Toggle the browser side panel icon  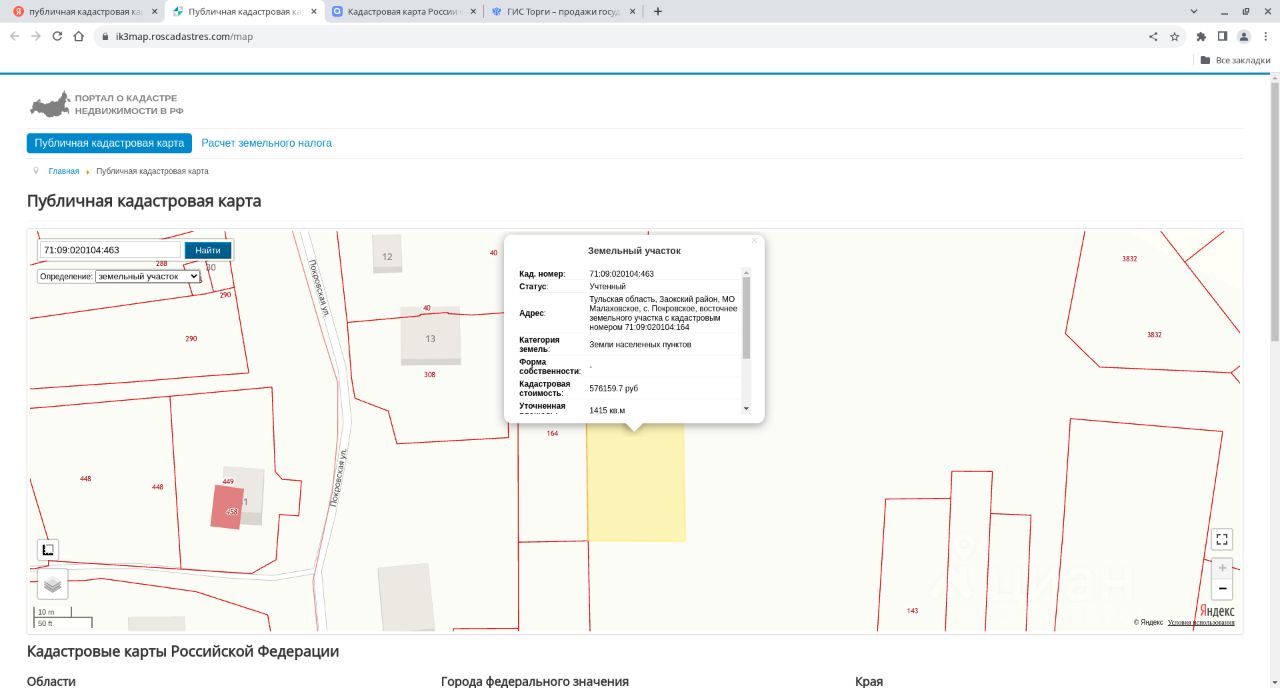(1222, 36)
